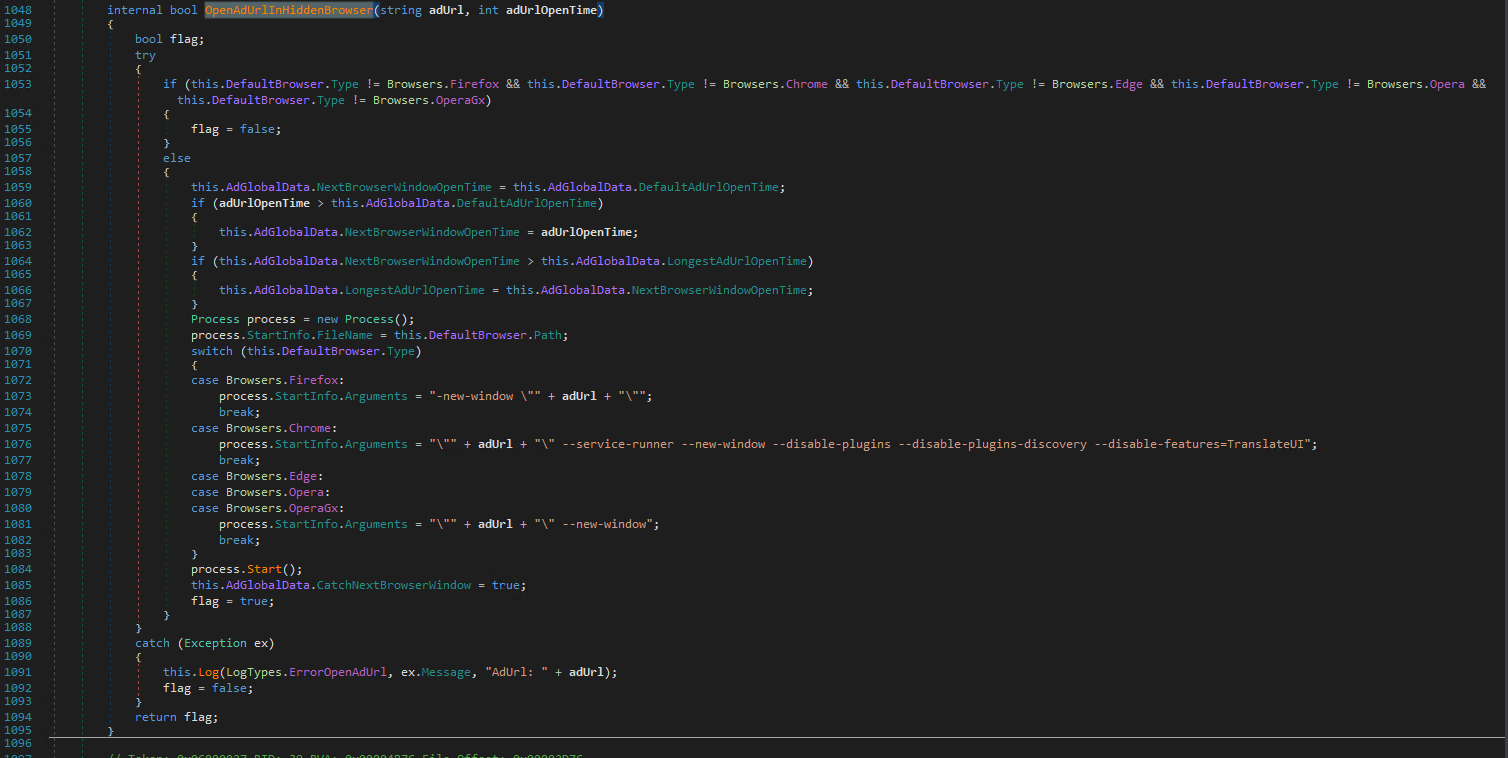Viewport: 1508px width, 758px height.
Task: Click Browsers.Firefox in the if condition
Action: (x=443, y=84)
